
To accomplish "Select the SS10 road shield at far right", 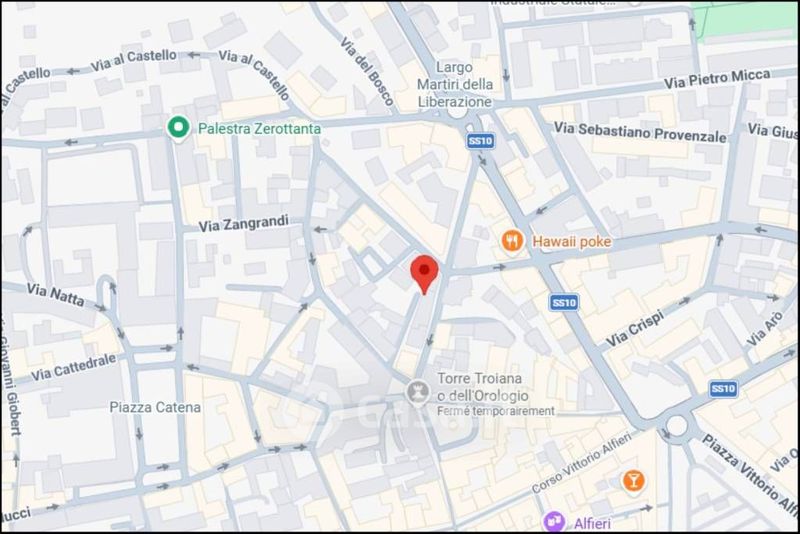I will click(x=723, y=389).
